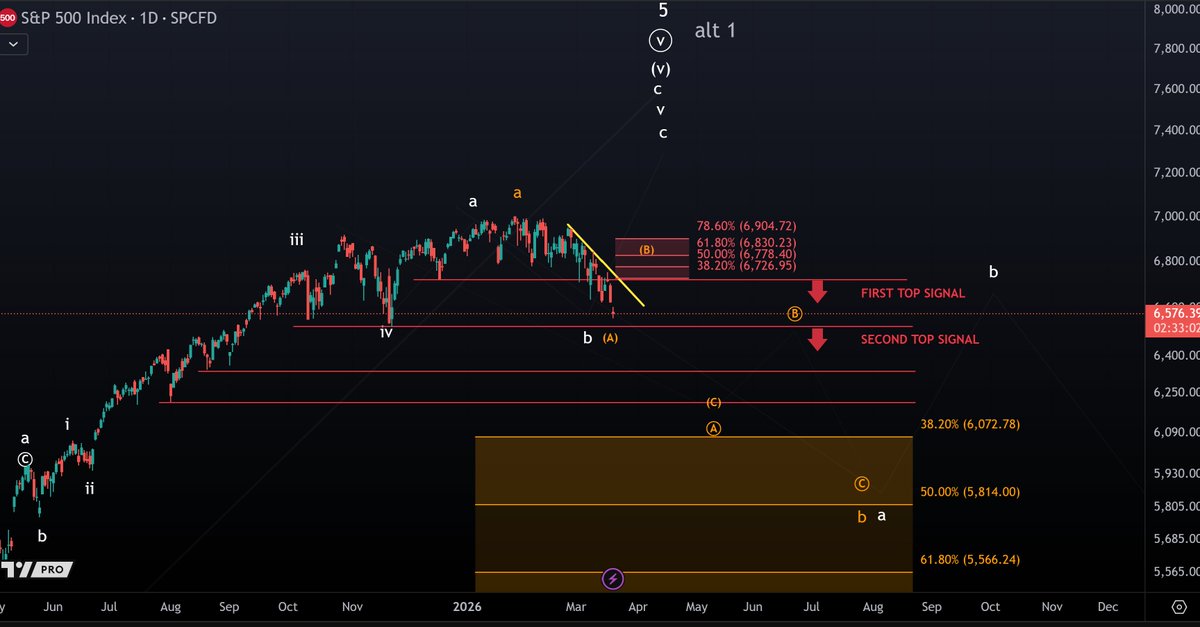
Task: Click 6,250.00 on the price axis
Action: point(1177,393)
